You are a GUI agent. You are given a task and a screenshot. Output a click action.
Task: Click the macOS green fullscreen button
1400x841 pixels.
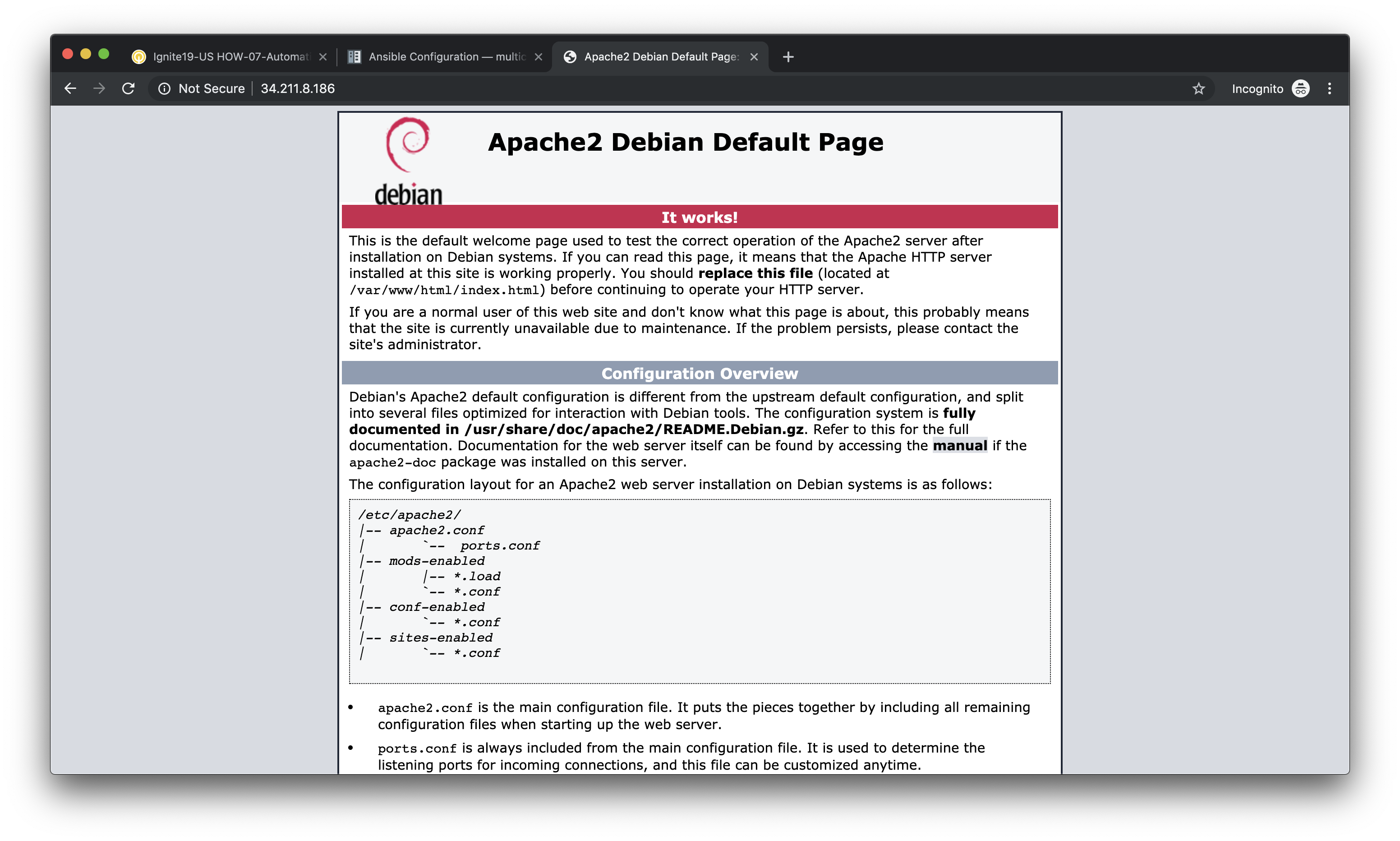pos(104,54)
